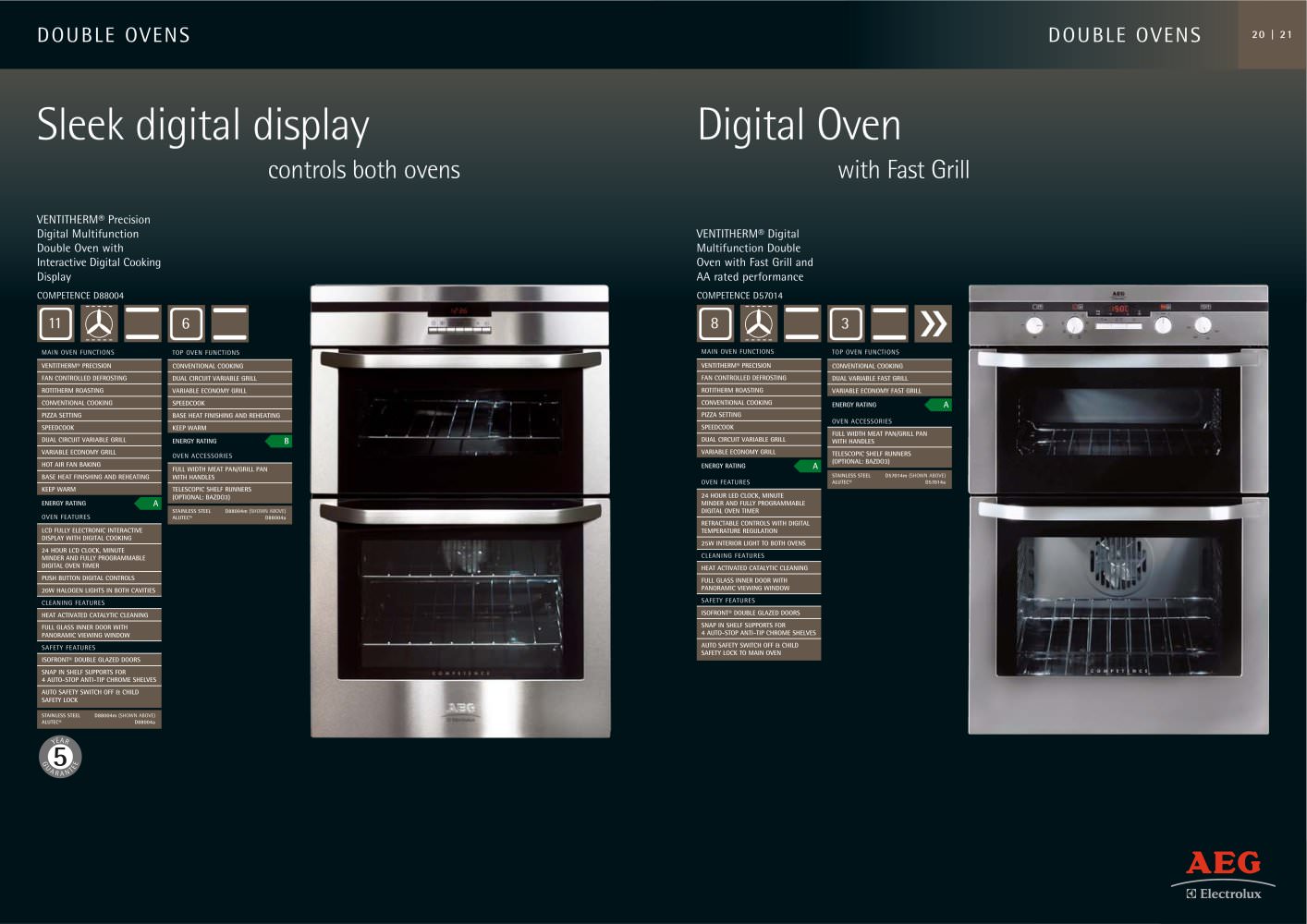1307x924 pixels.
Task: Click the fan symbol icon under COMPETENCE D57014
Action: pyautogui.click(x=758, y=323)
